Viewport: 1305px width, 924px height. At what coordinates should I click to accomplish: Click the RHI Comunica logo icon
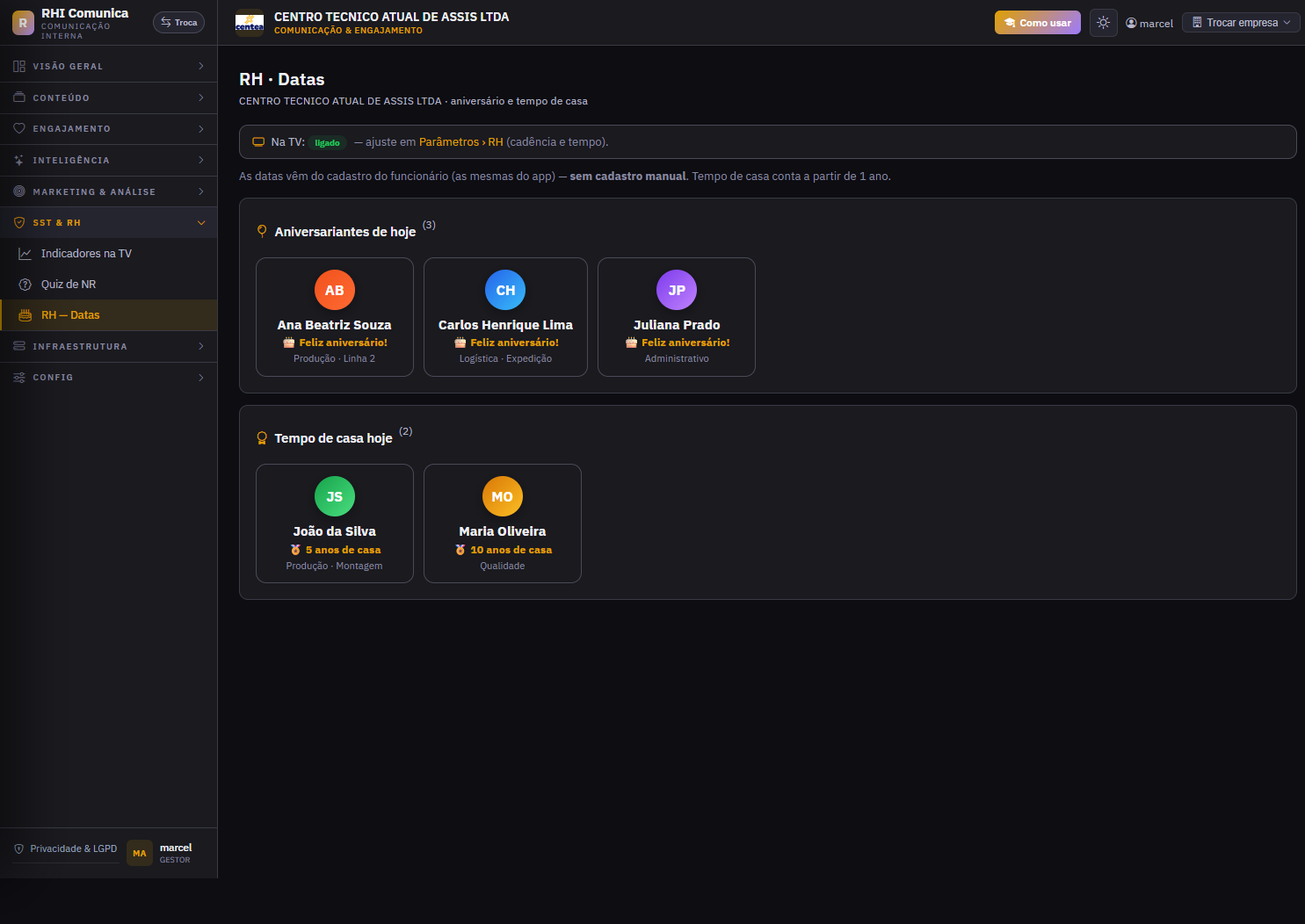(23, 23)
